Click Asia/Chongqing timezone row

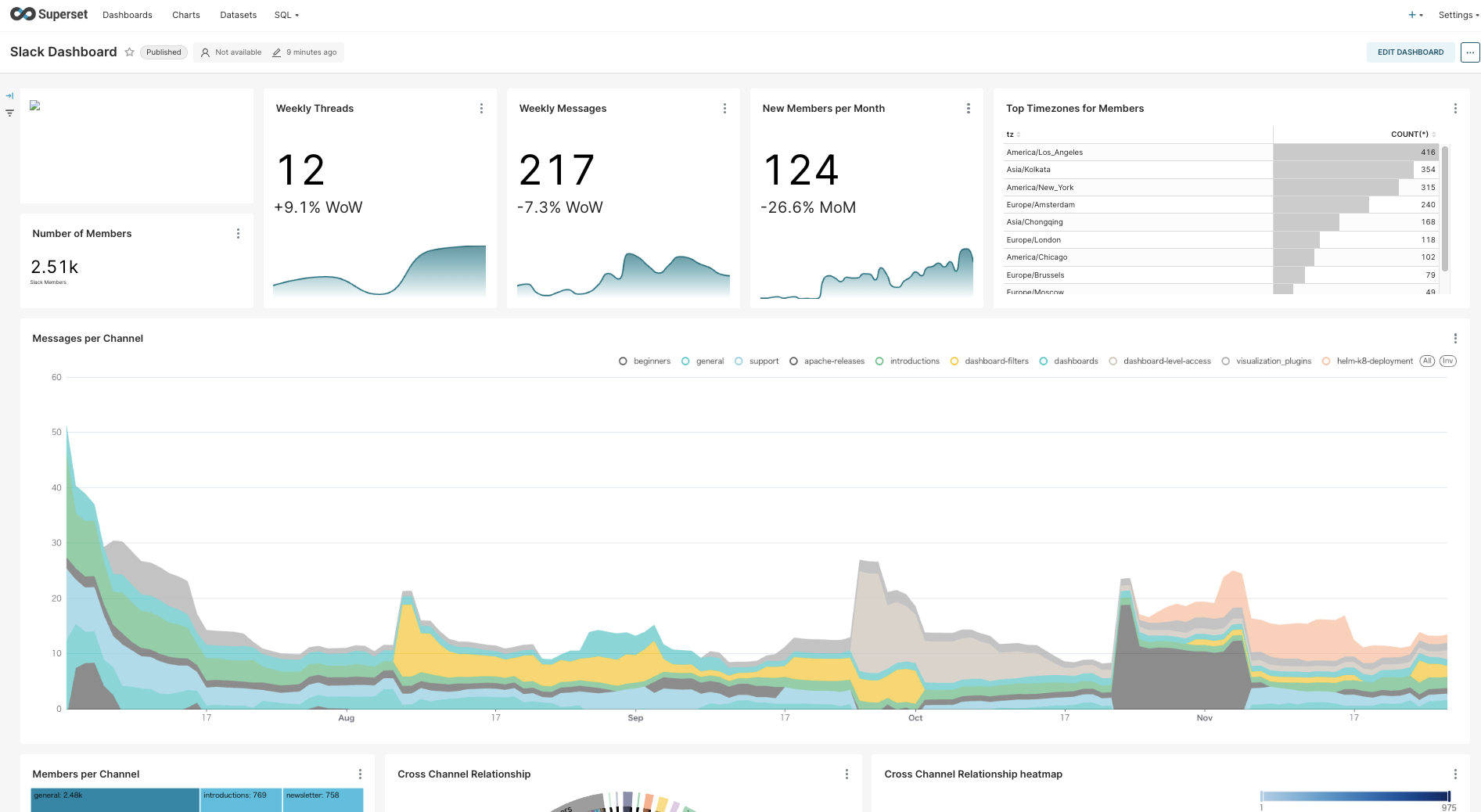pos(1221,222)
